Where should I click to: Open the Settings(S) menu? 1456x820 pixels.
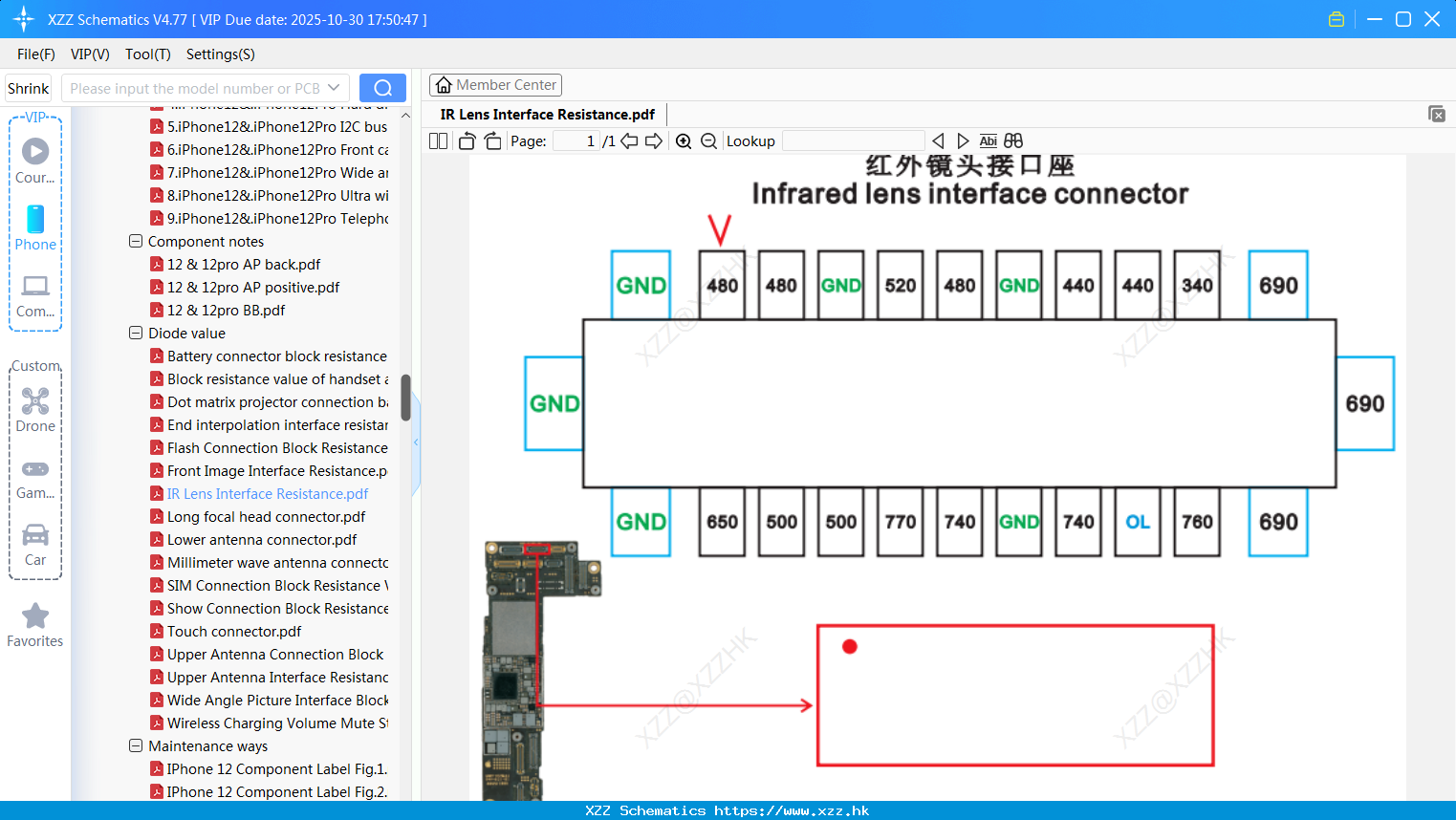[221, 54]
